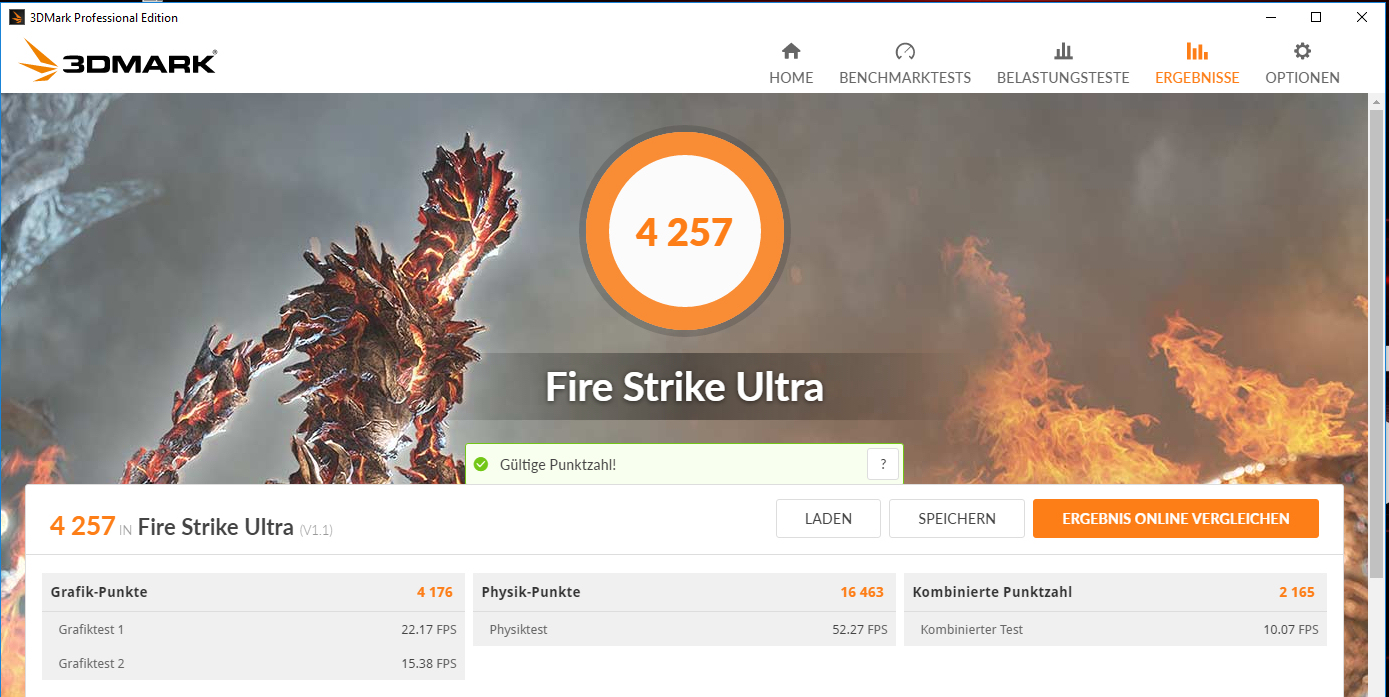Click the Gültige Punktzahl! message

tap(558, 464)
